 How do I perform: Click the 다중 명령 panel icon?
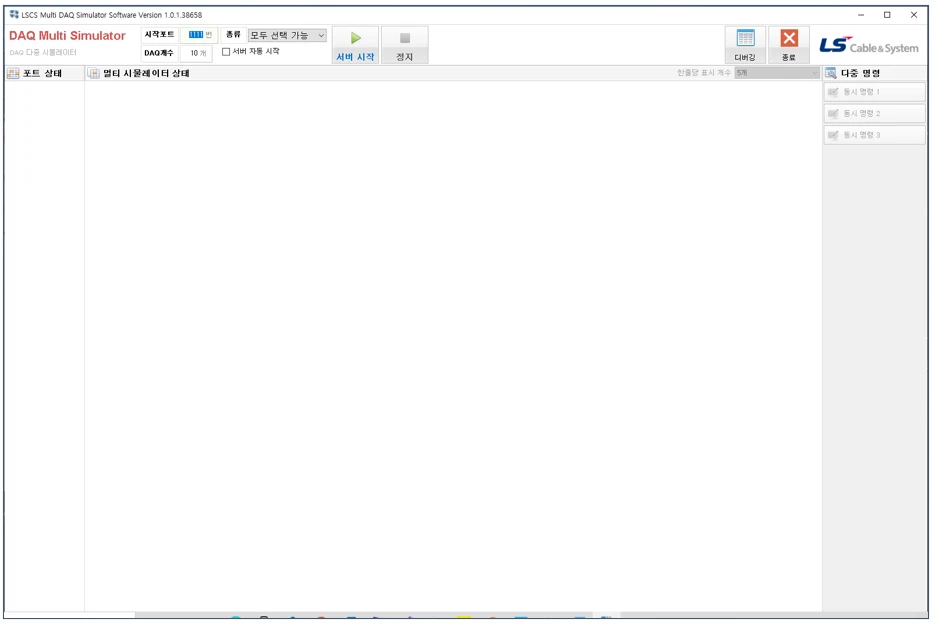click(x=831, y=73)
